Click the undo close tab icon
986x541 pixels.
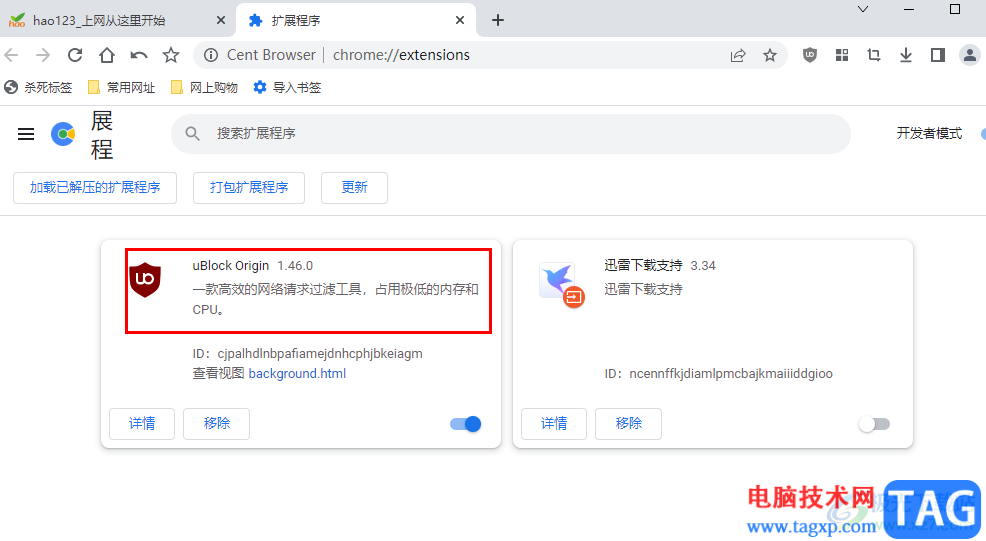tap(139, 55)
